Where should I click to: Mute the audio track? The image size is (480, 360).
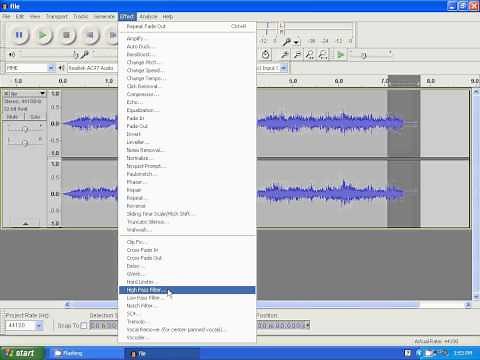(12, 117)
